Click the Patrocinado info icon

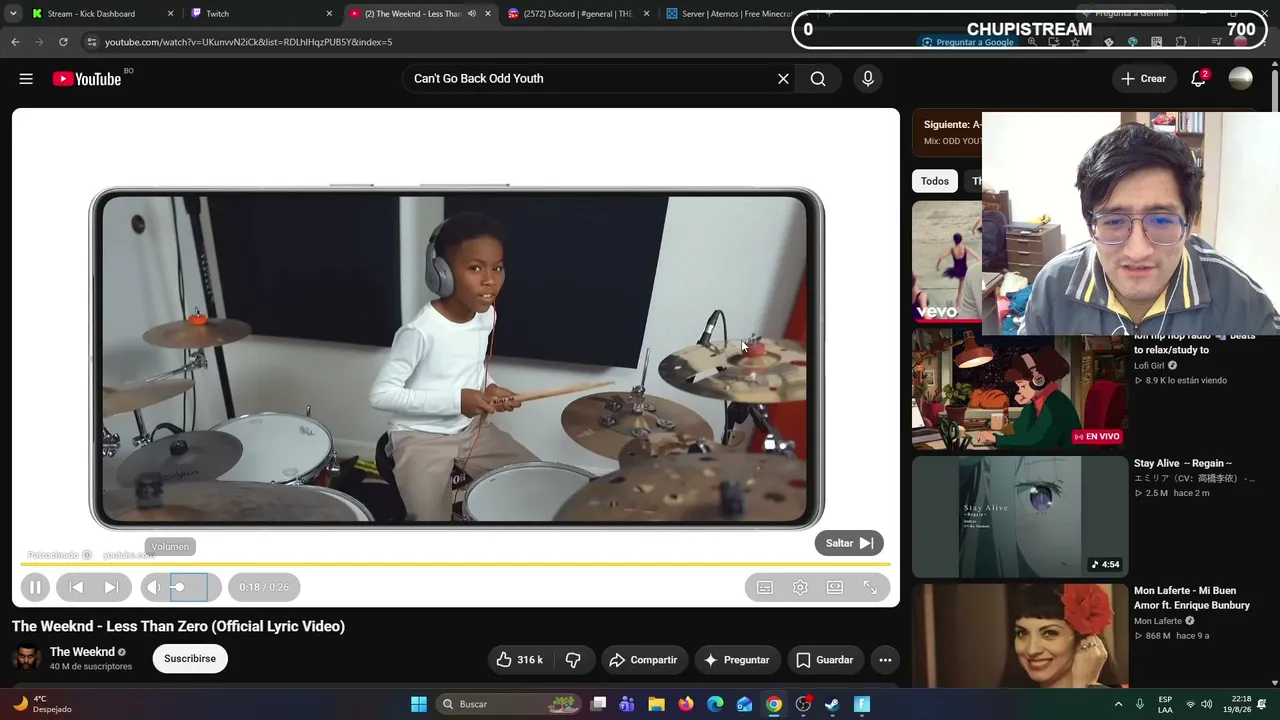click(x=87, y=555)
